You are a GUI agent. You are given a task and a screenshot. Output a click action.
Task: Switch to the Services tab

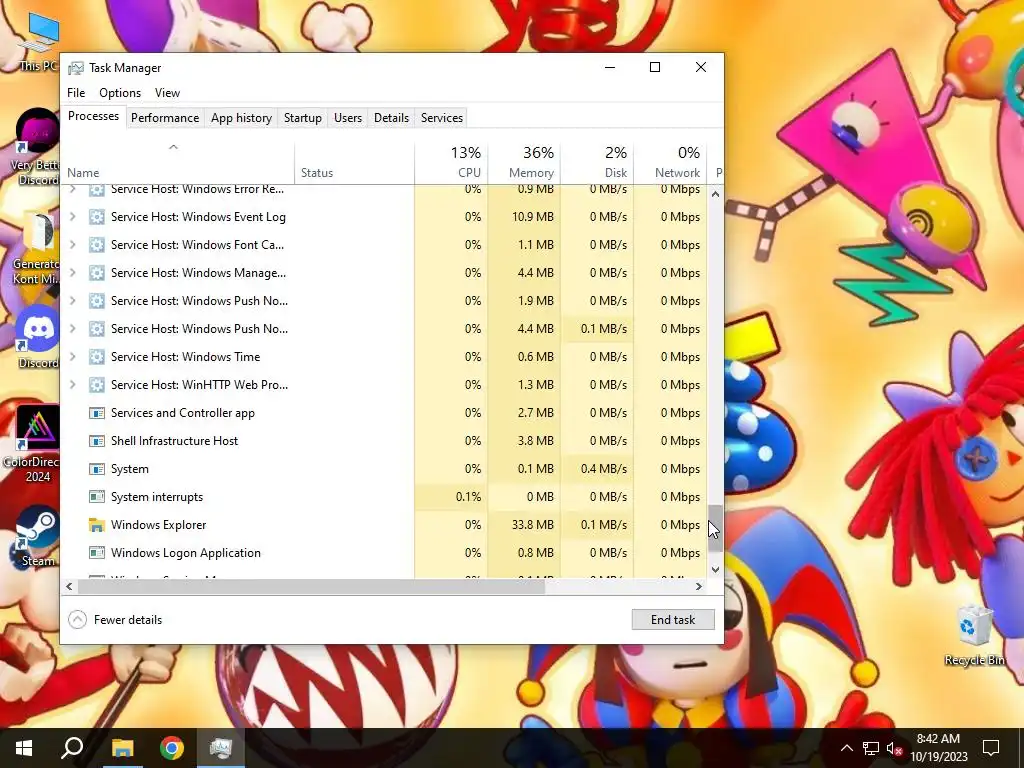click(x=441, y=118)
